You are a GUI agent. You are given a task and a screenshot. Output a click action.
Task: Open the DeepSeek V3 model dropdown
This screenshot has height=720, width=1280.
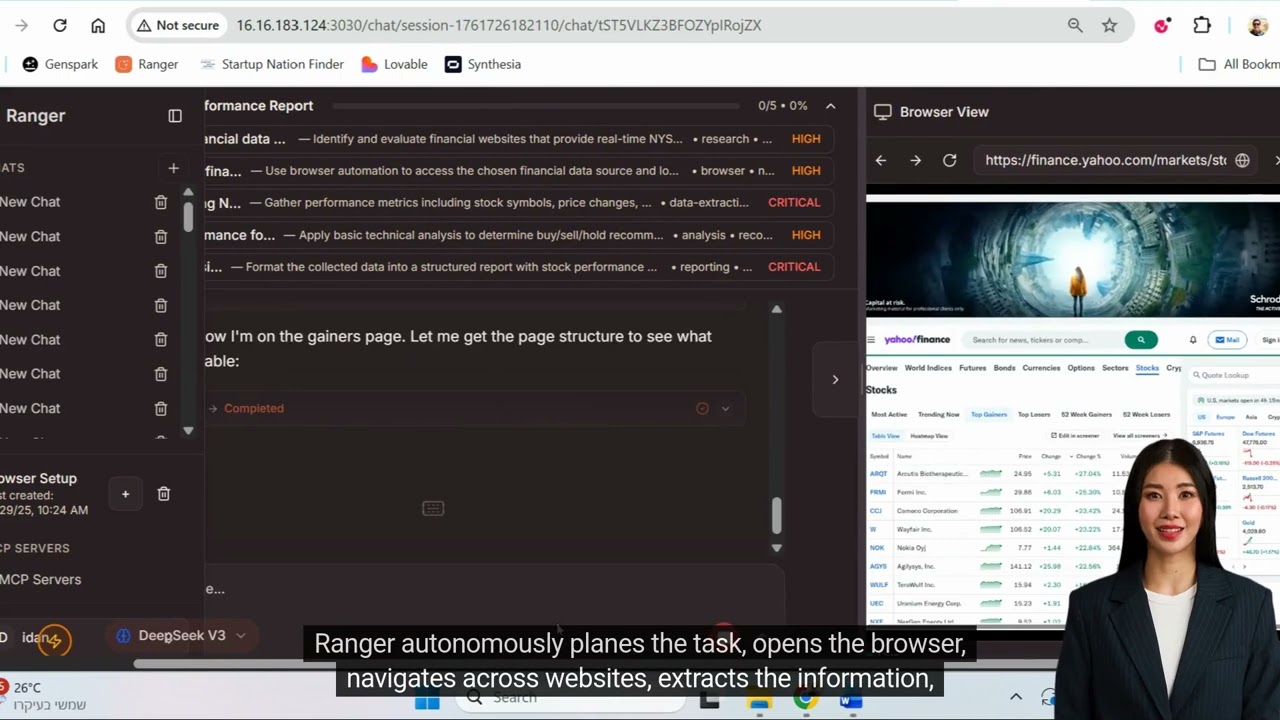[180, 636]
